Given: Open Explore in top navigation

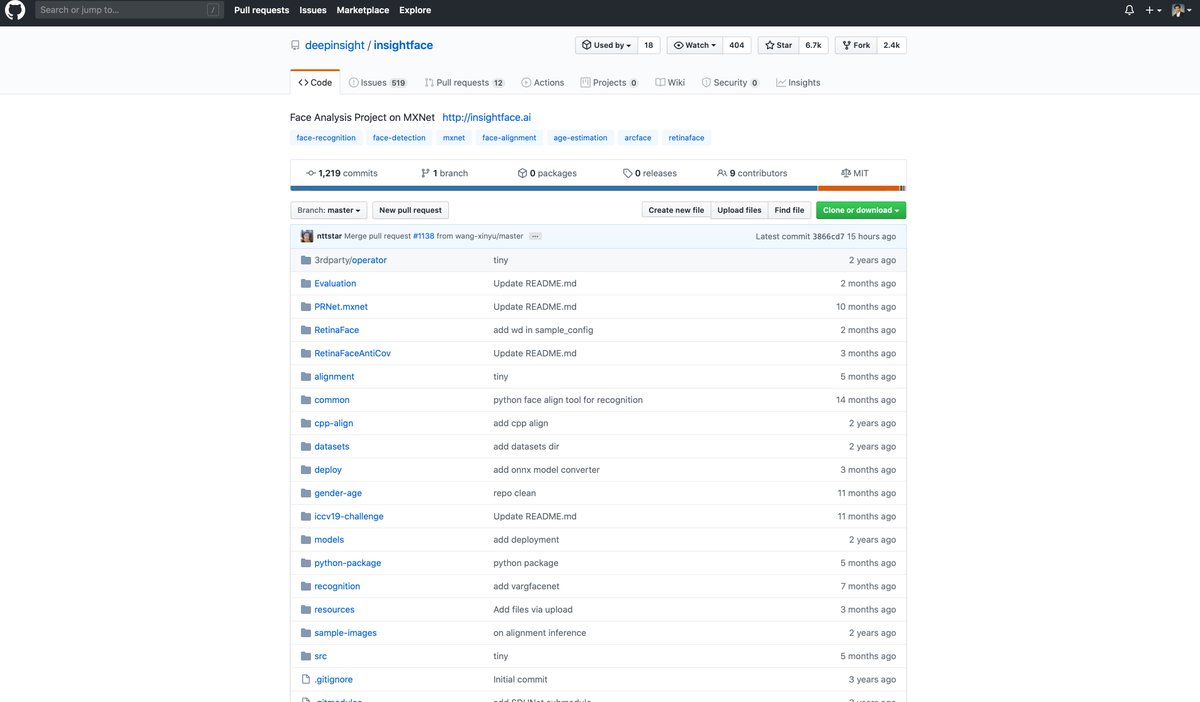Looking at the screenshot, I should [415, 10].
